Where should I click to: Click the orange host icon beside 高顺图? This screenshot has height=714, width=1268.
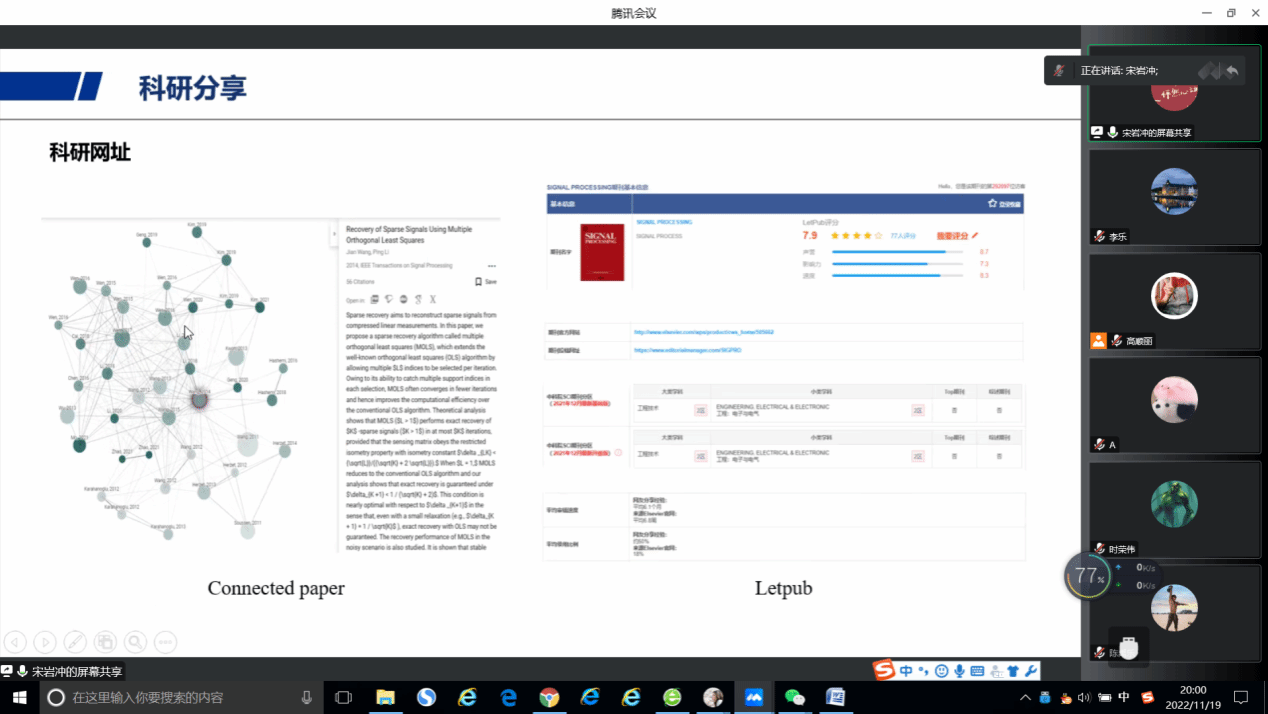pyautogui.click(x=1098, y=341)
